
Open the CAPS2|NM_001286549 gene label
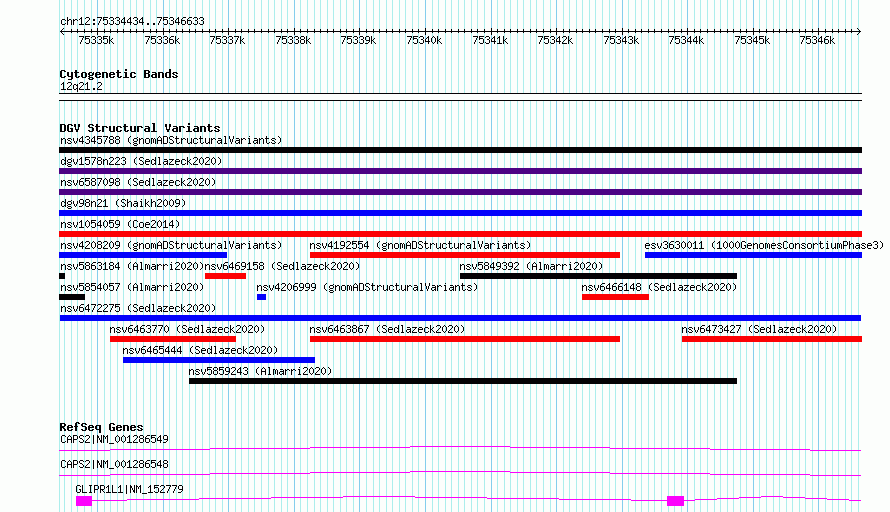point(114,439)
